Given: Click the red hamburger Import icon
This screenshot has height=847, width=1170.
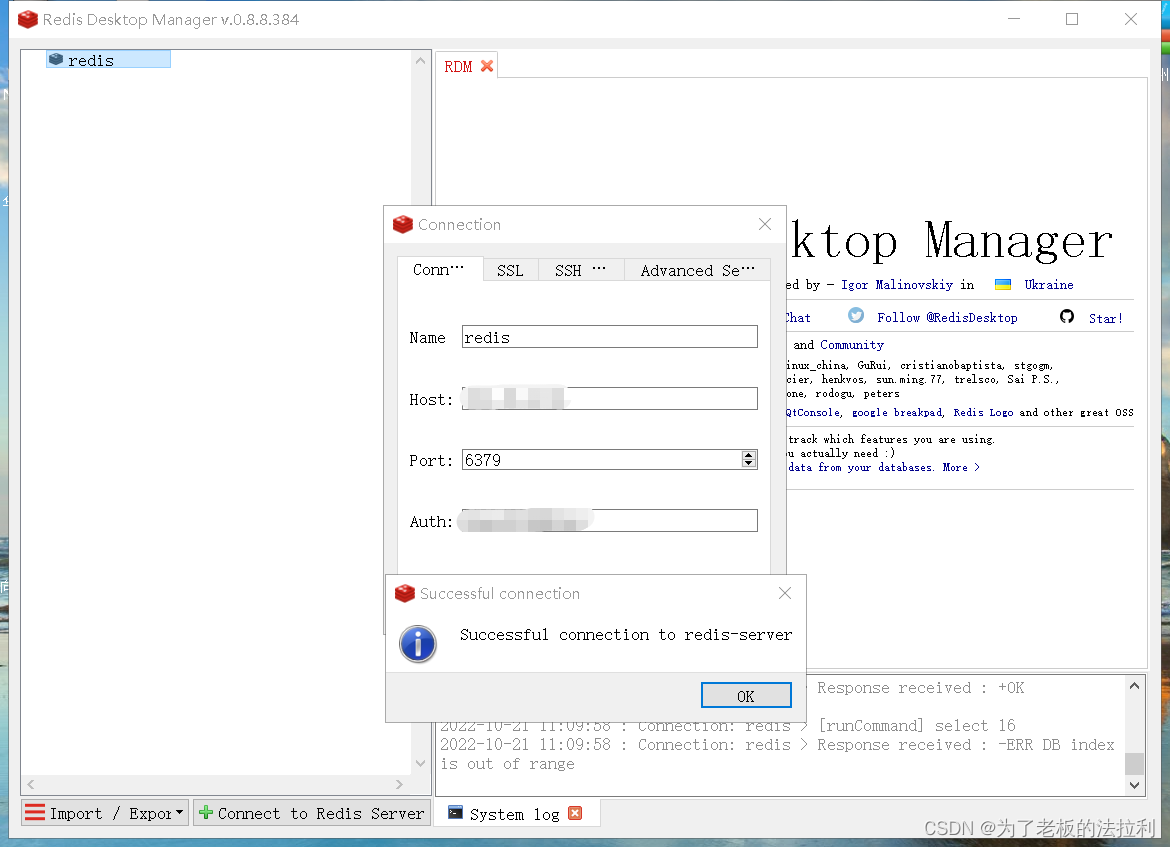Looking at the screenshot, I should pyautogui.click(x=35, y=812).
